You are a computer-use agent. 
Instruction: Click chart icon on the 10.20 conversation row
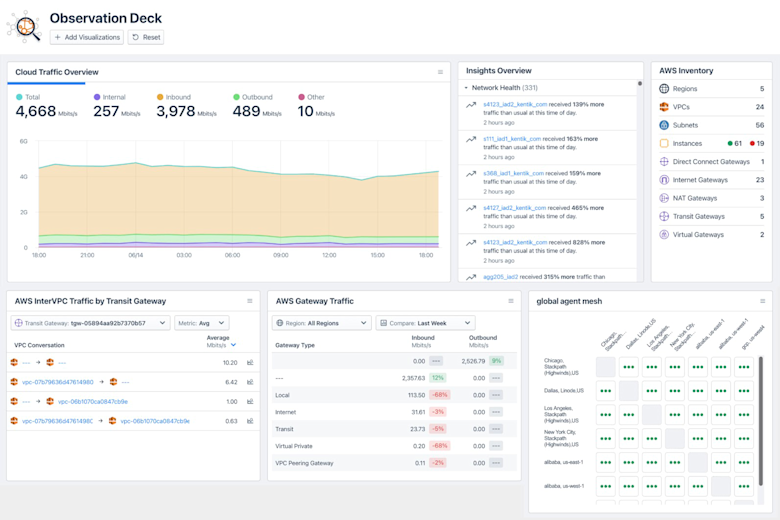click(x=250, y=363)
